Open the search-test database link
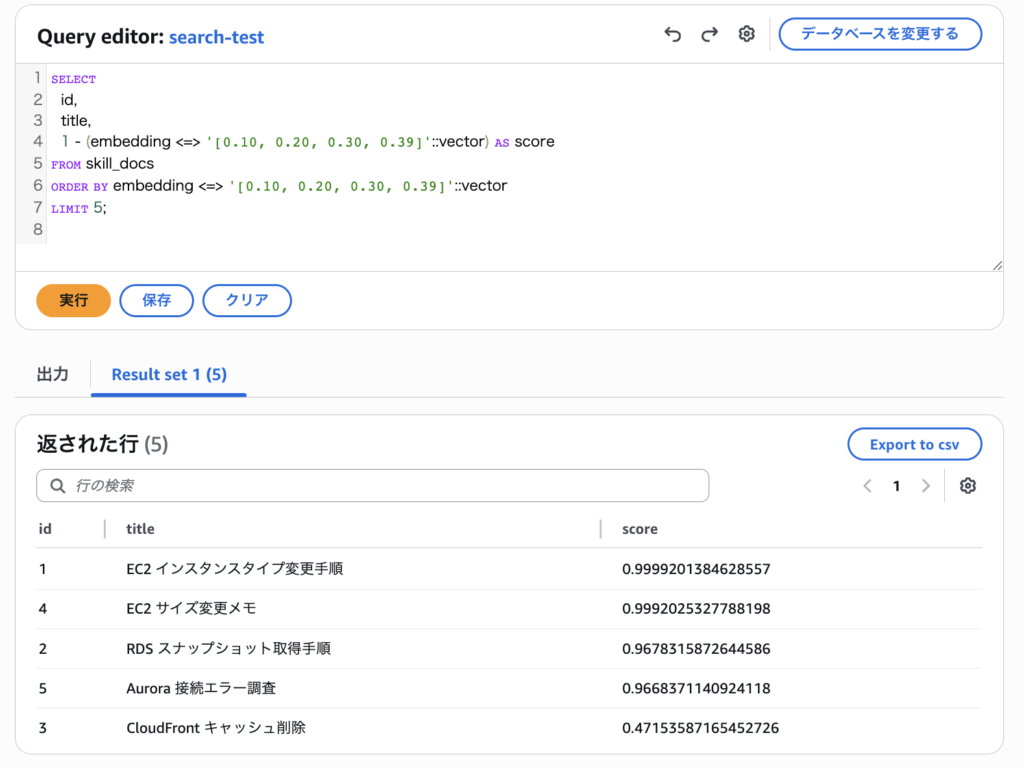Viewport: 1024px width, 768px height. coord(216,37)
